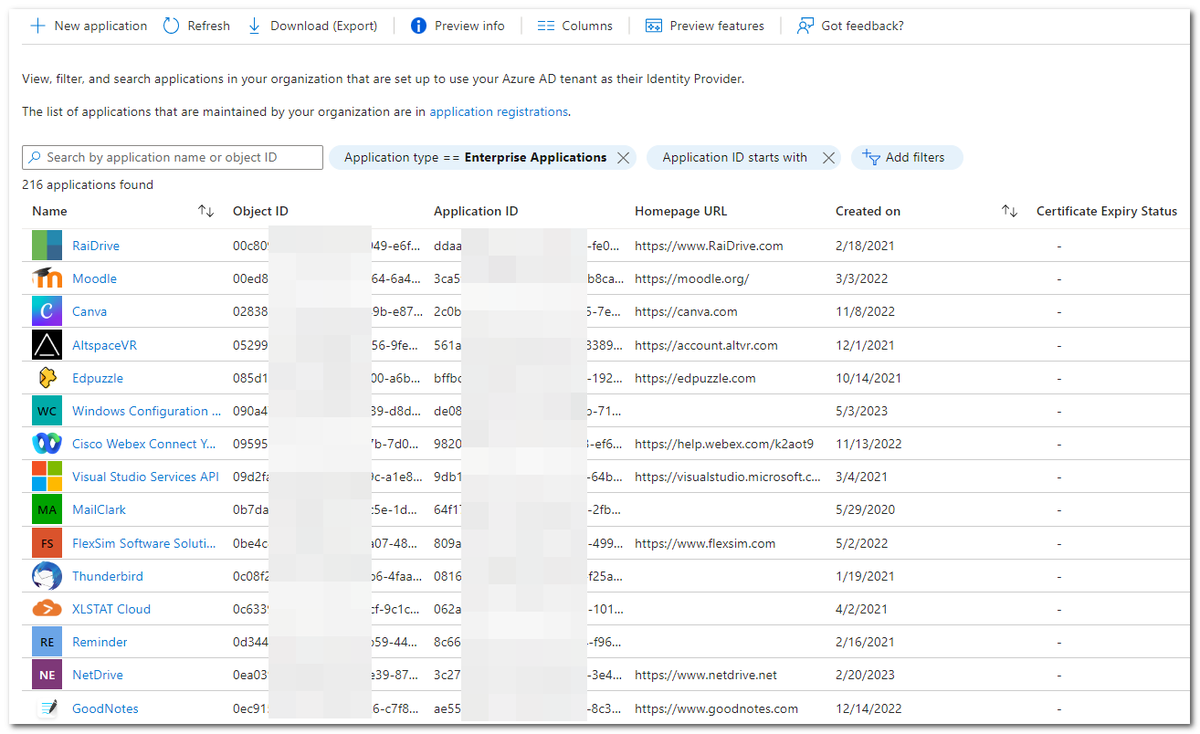The height and width of the screenshot is (734, 1200).
Task: Open the Edpuzzle application link
Action: tap(97, 378)
